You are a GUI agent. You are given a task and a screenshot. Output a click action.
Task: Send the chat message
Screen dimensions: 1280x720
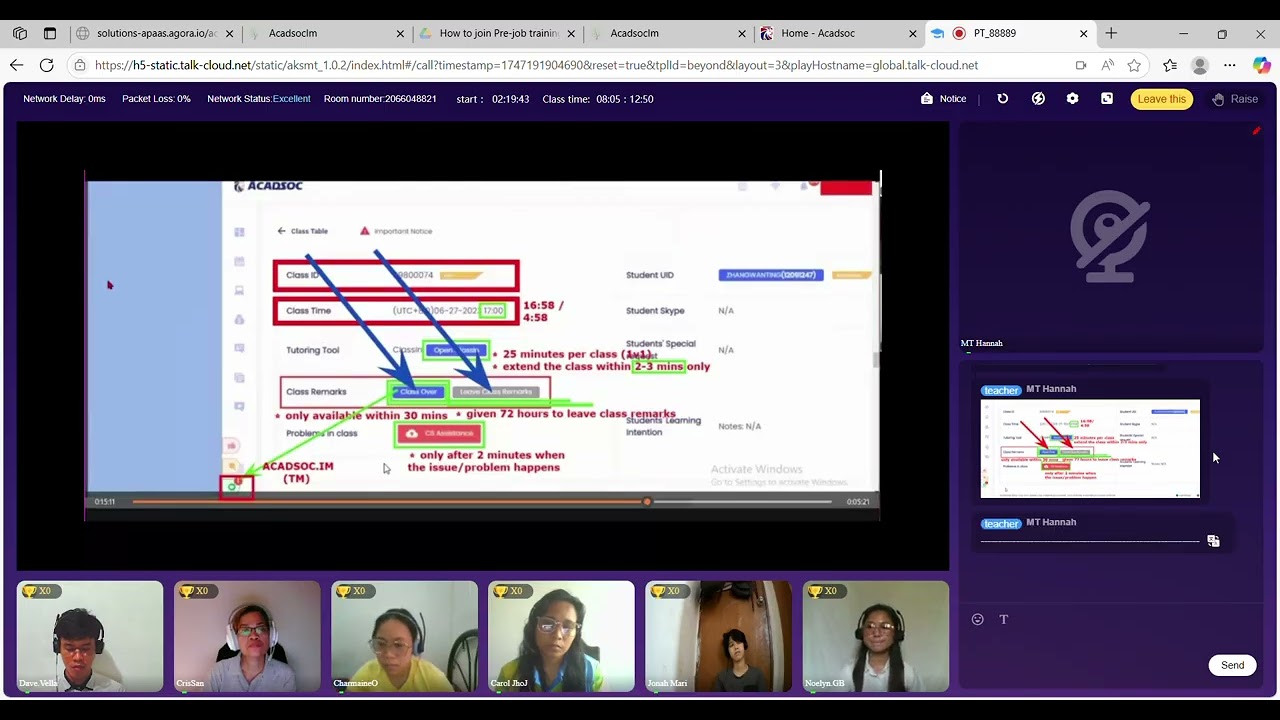click(1232, 665)
